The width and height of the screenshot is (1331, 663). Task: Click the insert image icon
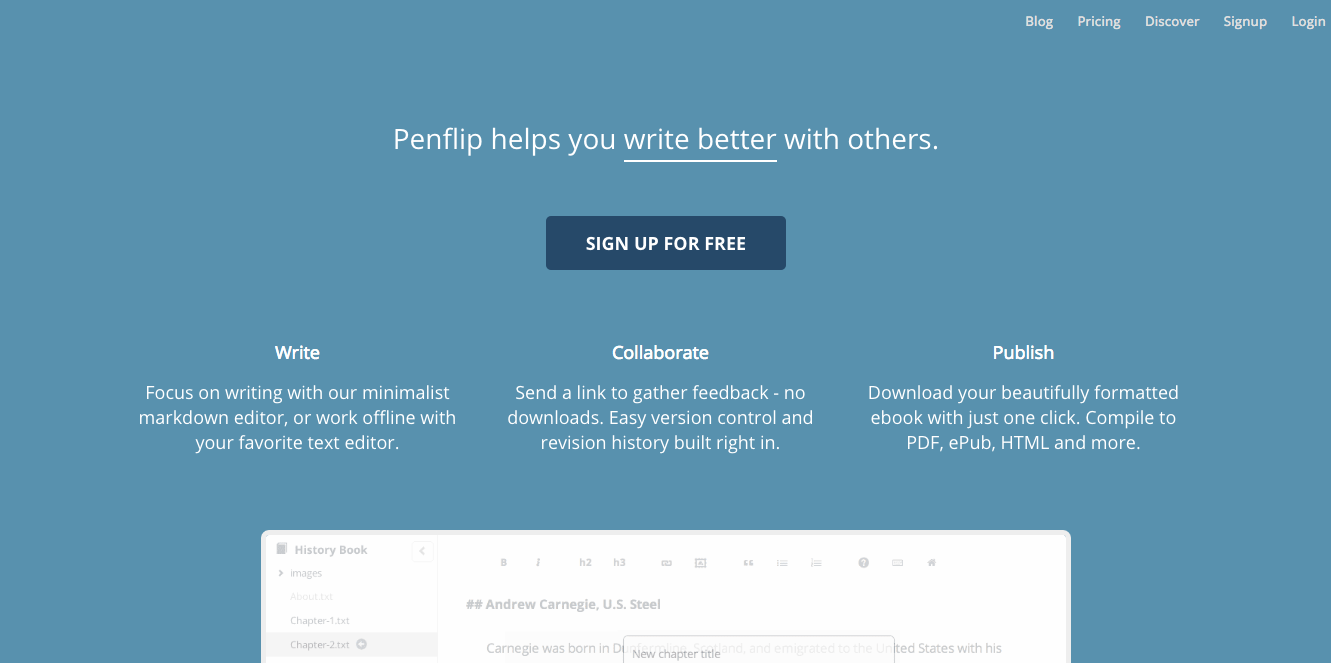click(700, 563)
